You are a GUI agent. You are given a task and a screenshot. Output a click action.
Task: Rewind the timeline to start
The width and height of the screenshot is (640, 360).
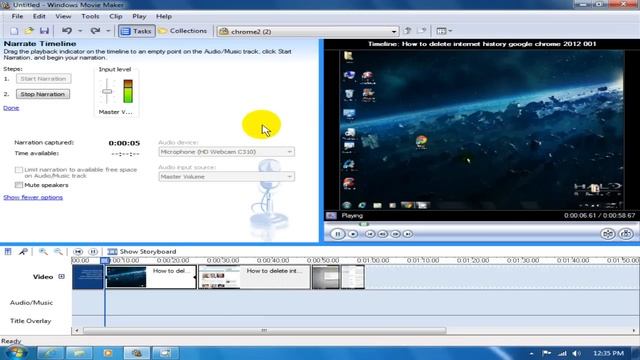78,251
